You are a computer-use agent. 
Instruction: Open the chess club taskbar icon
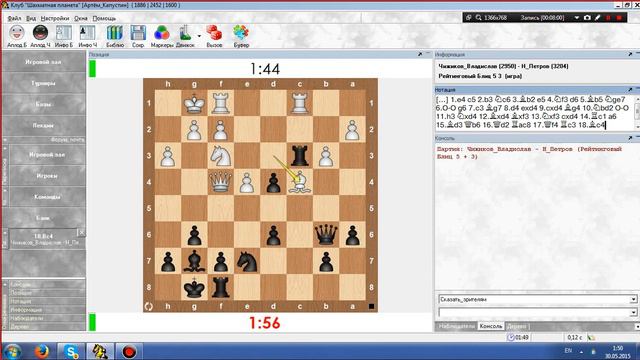100,351
